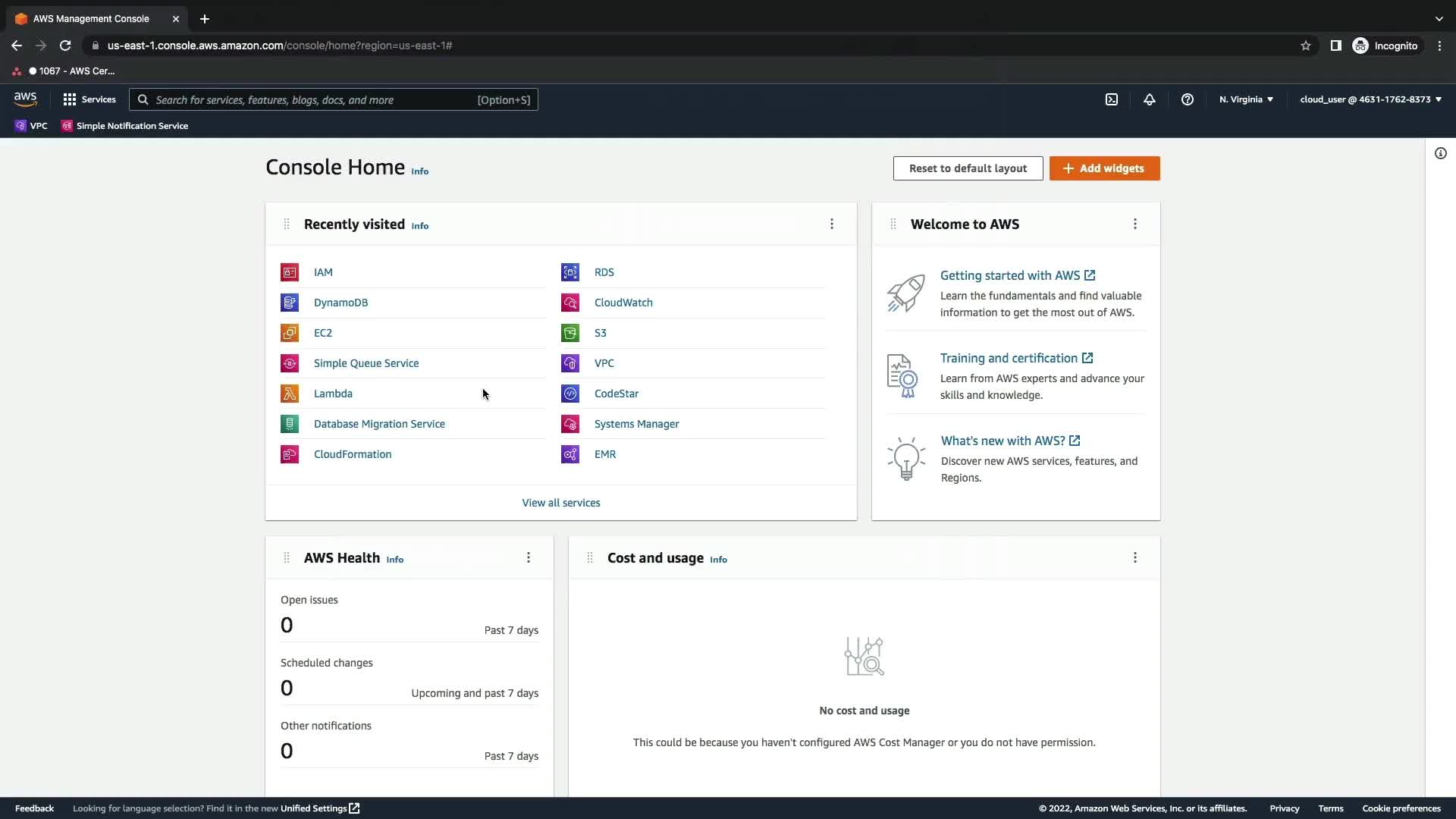Click the DynamoDB service icon
Viewport: 1456px width, 819px height.
[290, 303]
